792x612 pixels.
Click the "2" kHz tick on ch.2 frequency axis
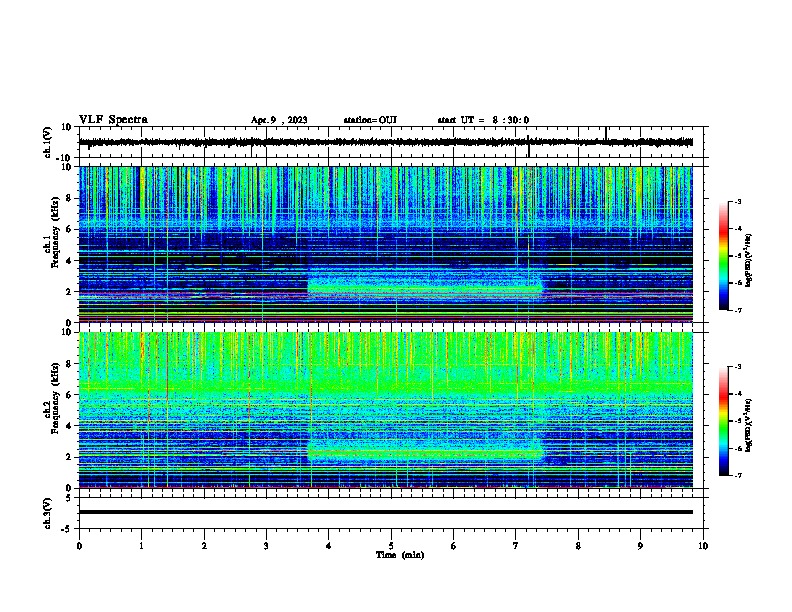69,457
